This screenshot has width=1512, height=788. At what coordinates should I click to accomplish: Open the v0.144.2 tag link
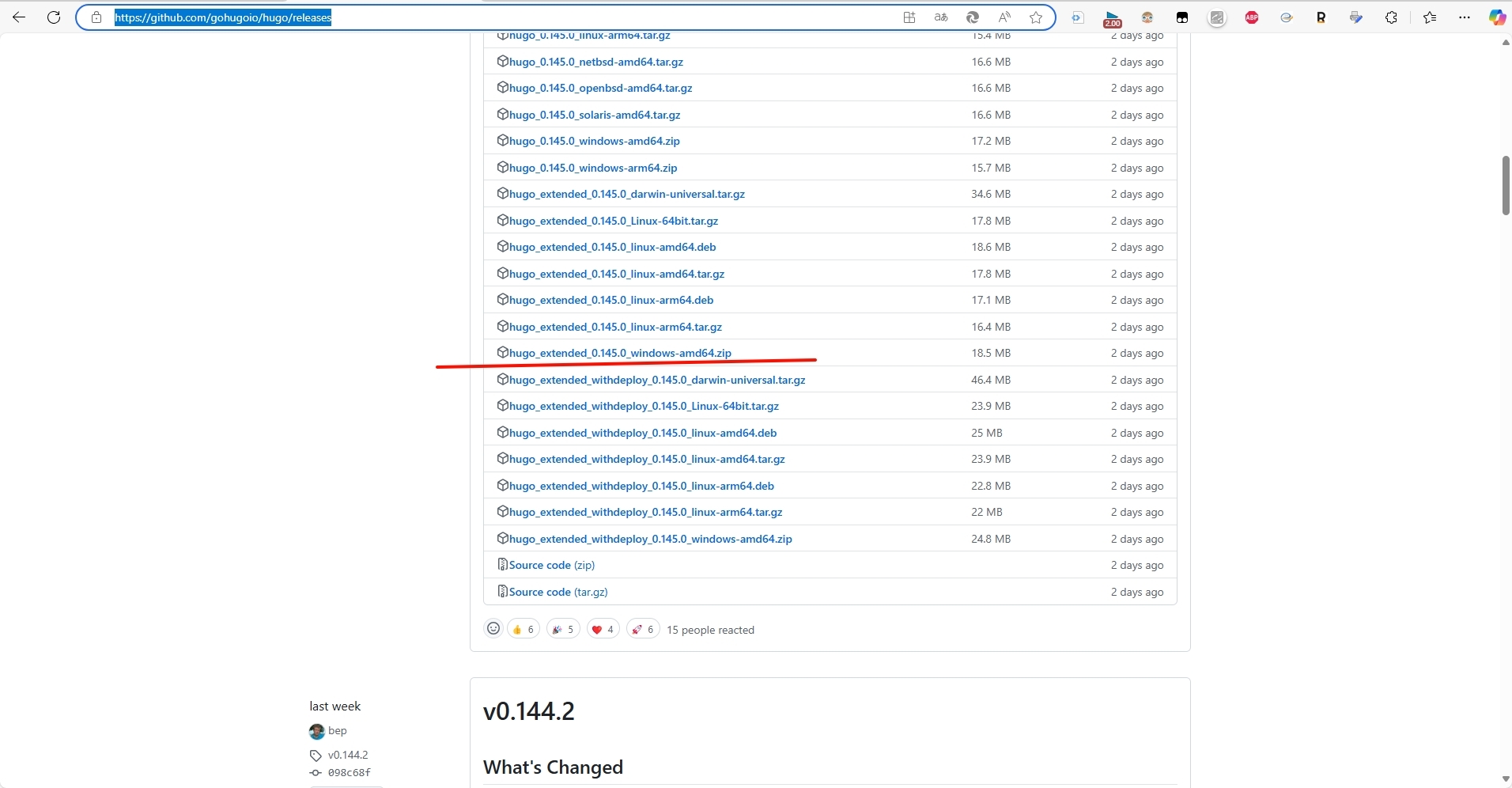tap(348, 755)
